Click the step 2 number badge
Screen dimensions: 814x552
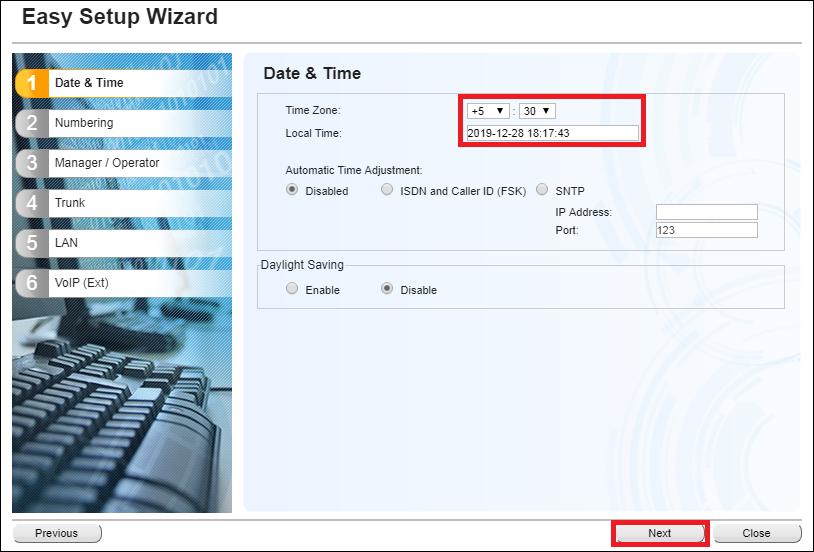pyautogui.click(x=32, y=123)
